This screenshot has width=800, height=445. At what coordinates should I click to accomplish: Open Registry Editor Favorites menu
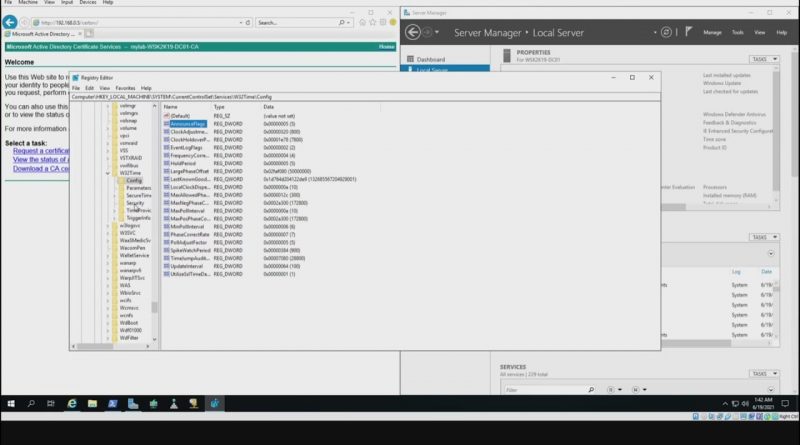click(125, 88)
